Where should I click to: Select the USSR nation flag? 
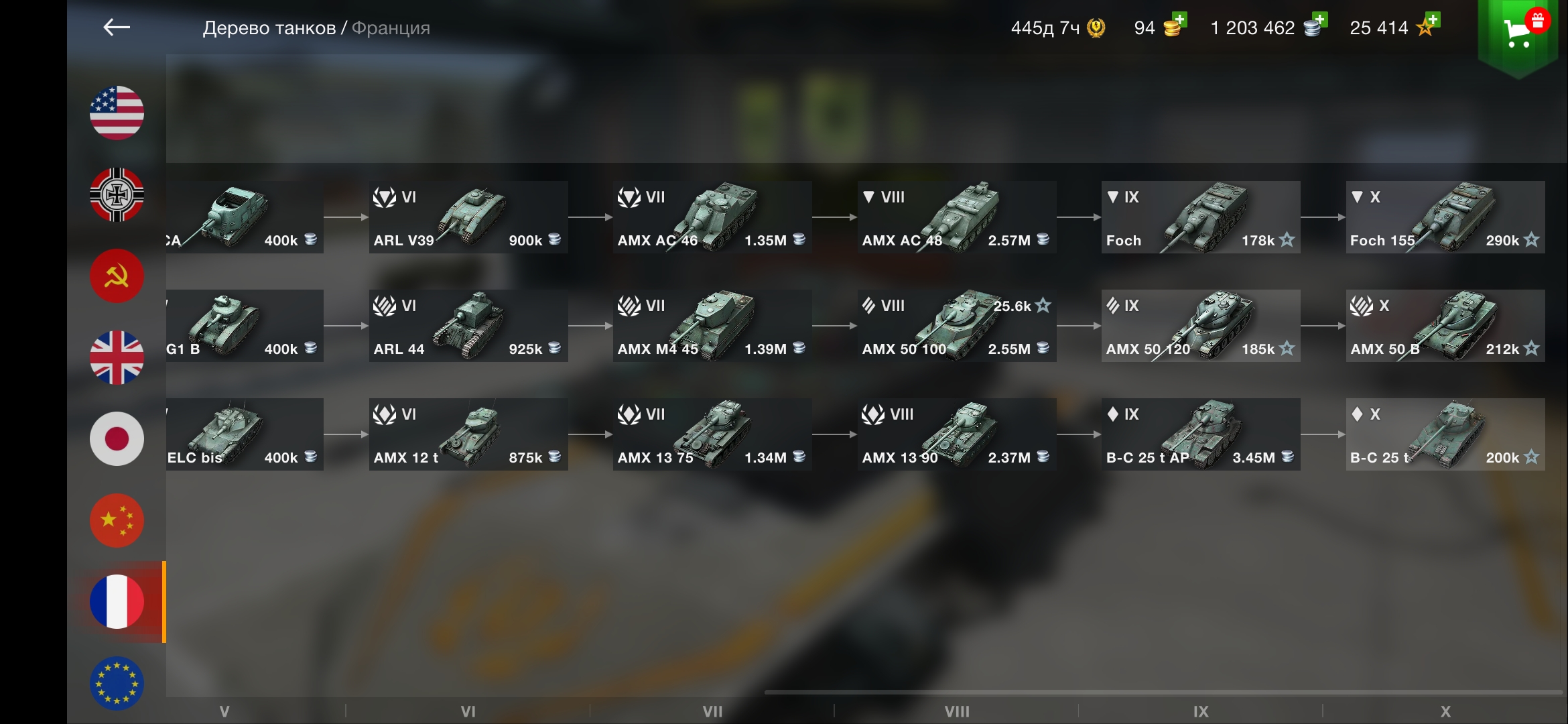(117, 276)
